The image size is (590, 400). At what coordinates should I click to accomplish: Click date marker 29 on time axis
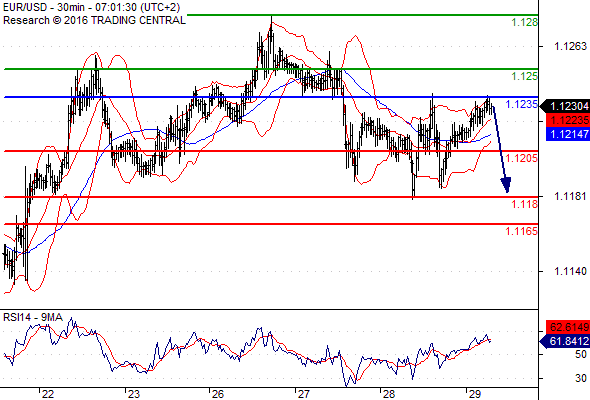click(474, 394)
